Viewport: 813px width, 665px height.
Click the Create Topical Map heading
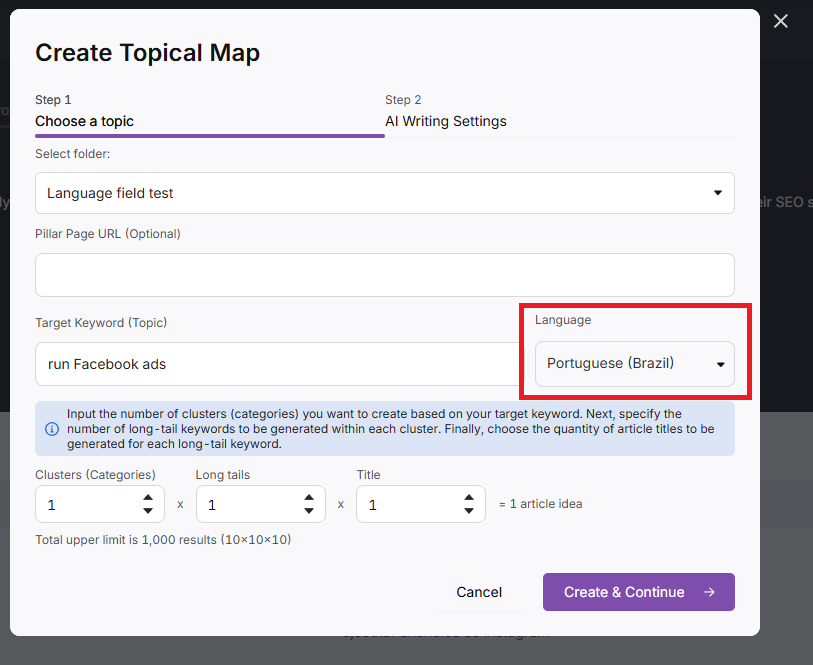click(147, 53)
